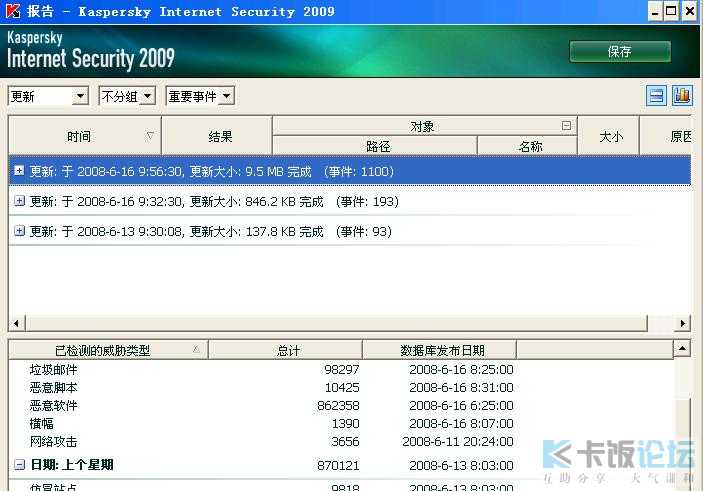
Task: Click the 数据库发布日期 column header
Action: tap(439, 350)
